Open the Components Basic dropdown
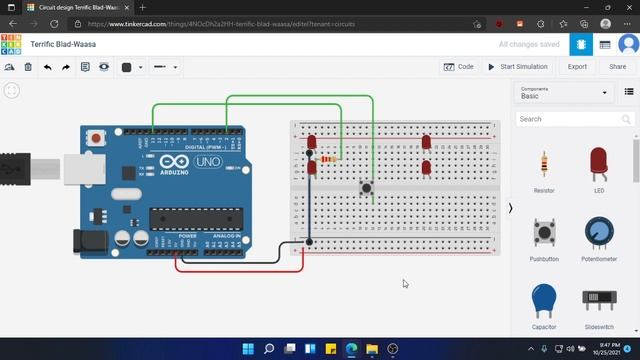The width and height of the screenshot is (640, 360). (x=563, y=93)
